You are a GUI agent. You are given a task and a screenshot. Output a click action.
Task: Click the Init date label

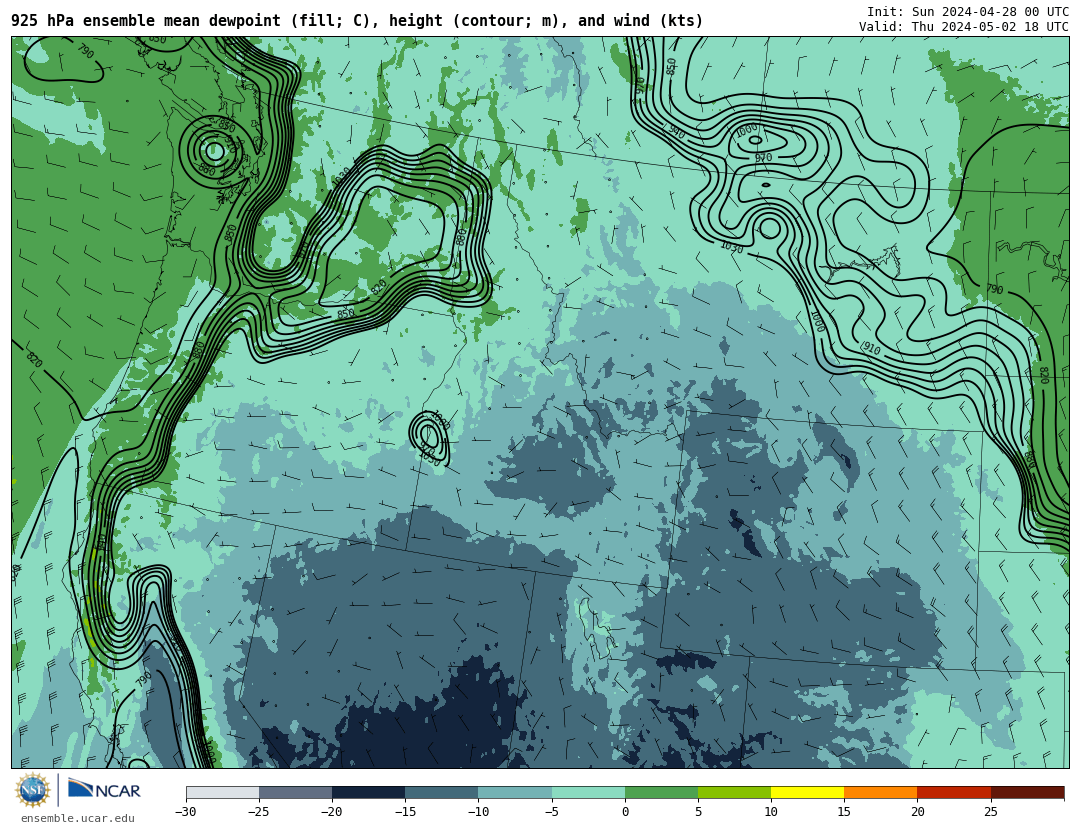[x=968, y=12]
